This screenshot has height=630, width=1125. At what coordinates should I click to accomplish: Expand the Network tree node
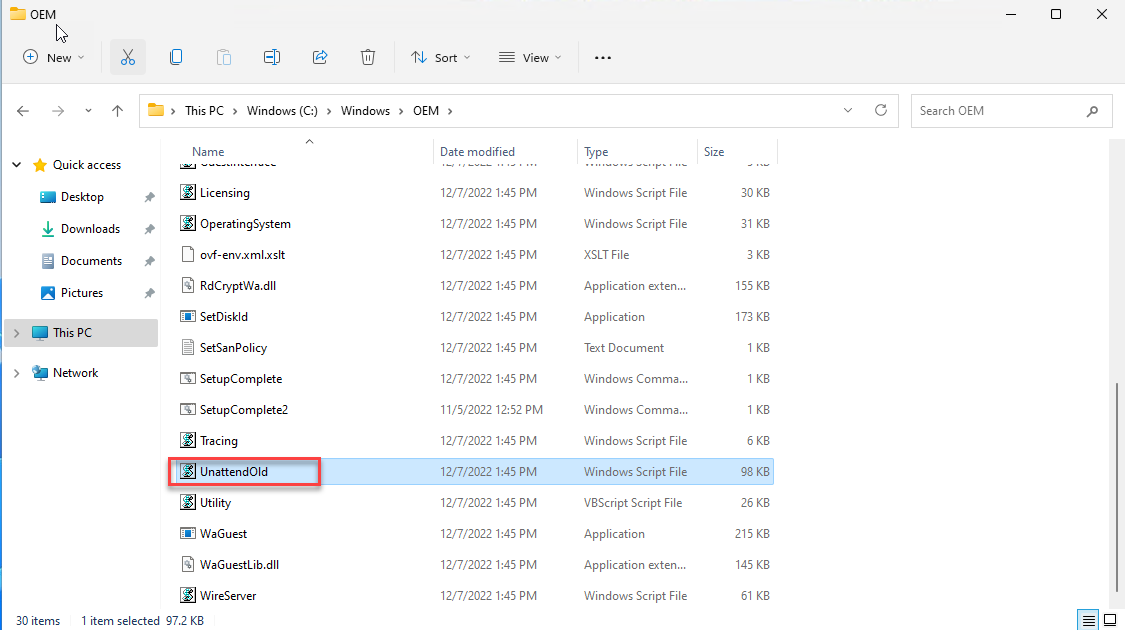point(16,373)
